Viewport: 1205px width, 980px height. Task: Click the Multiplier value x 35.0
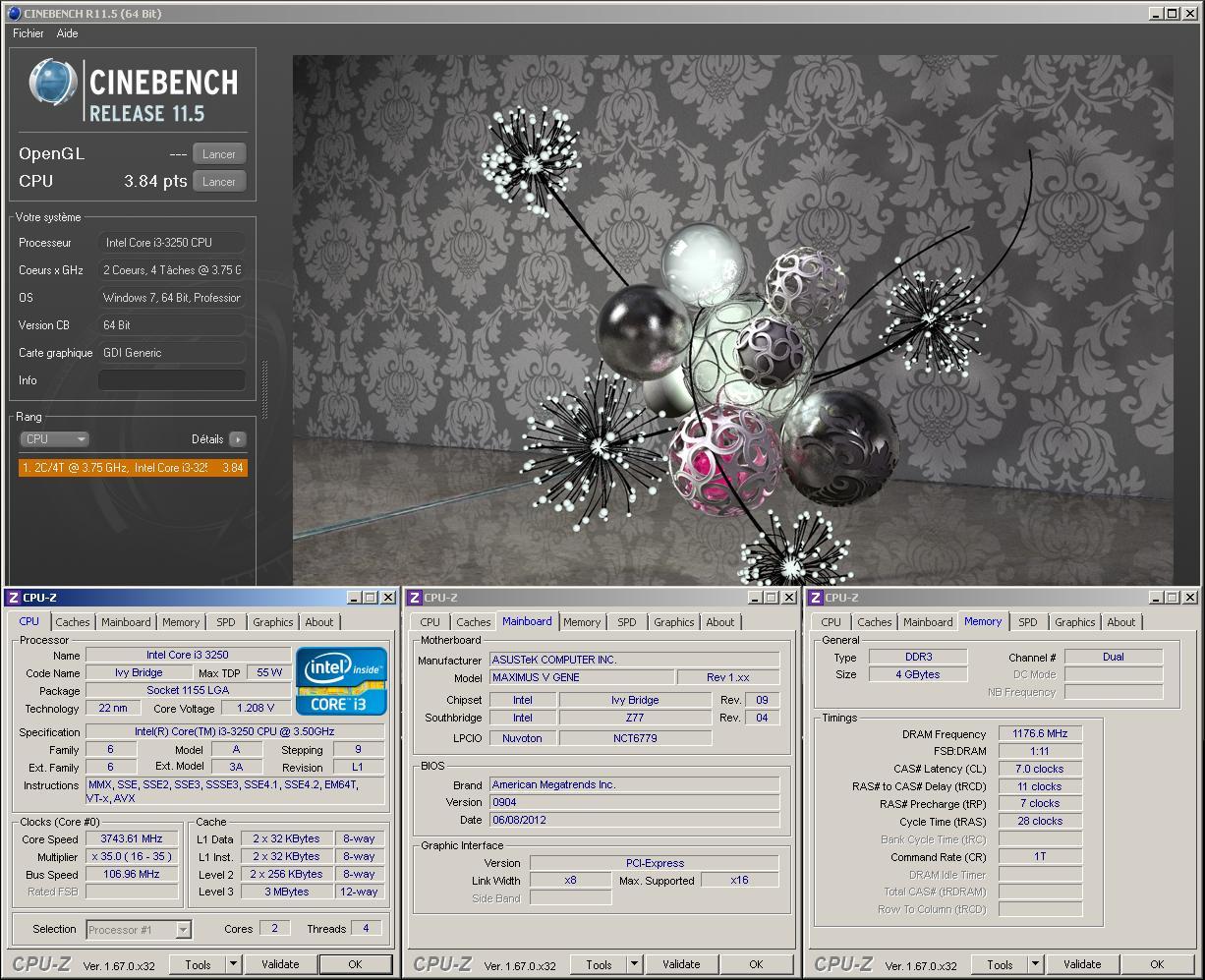[x=132, y=857]
